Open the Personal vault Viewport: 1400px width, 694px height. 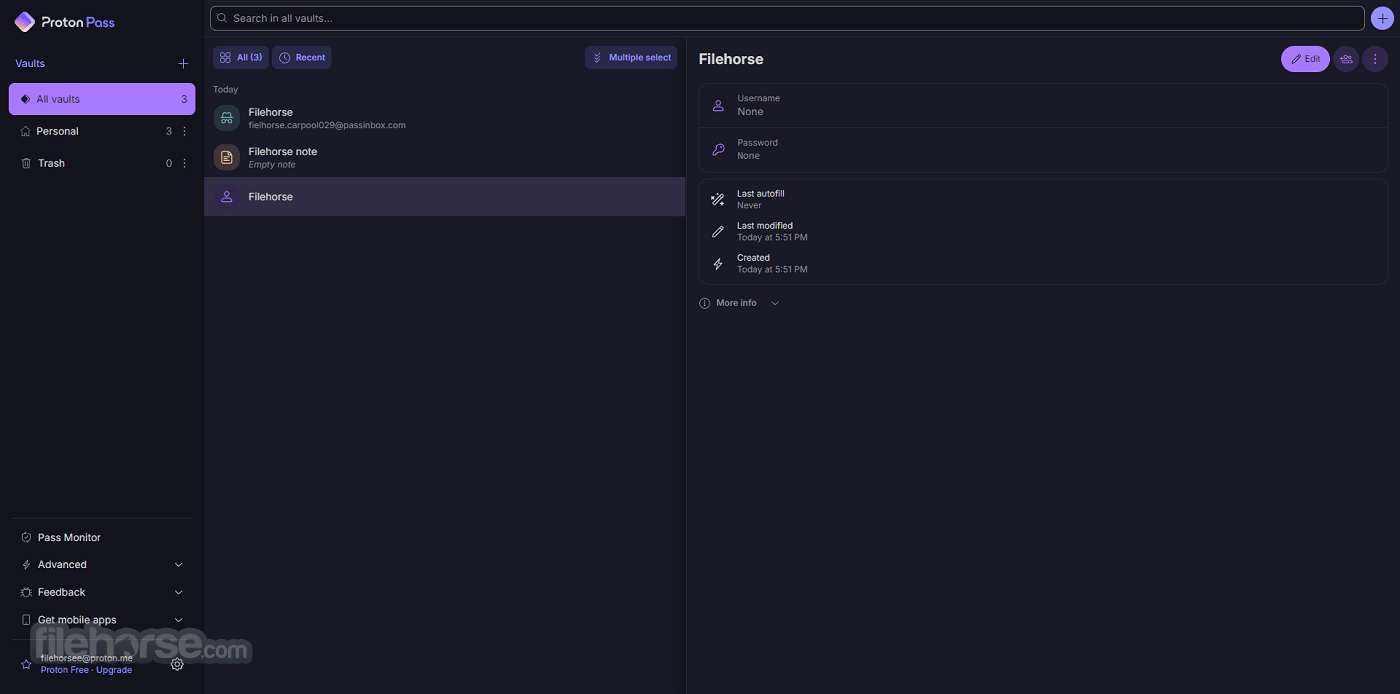pyautogui.click(x=57, y=131)
